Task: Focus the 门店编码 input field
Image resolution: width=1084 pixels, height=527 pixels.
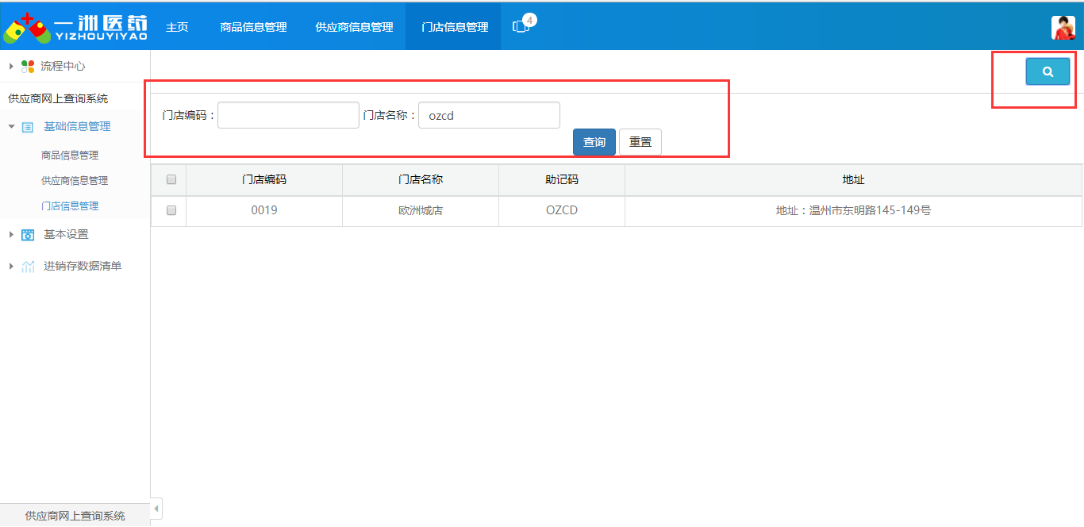Action: coord(288,116)
